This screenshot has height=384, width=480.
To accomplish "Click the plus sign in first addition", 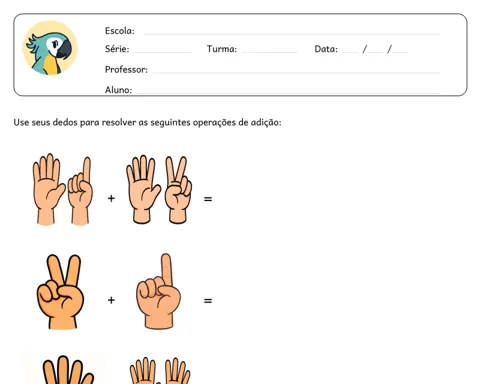I will (x=111, y=198).
